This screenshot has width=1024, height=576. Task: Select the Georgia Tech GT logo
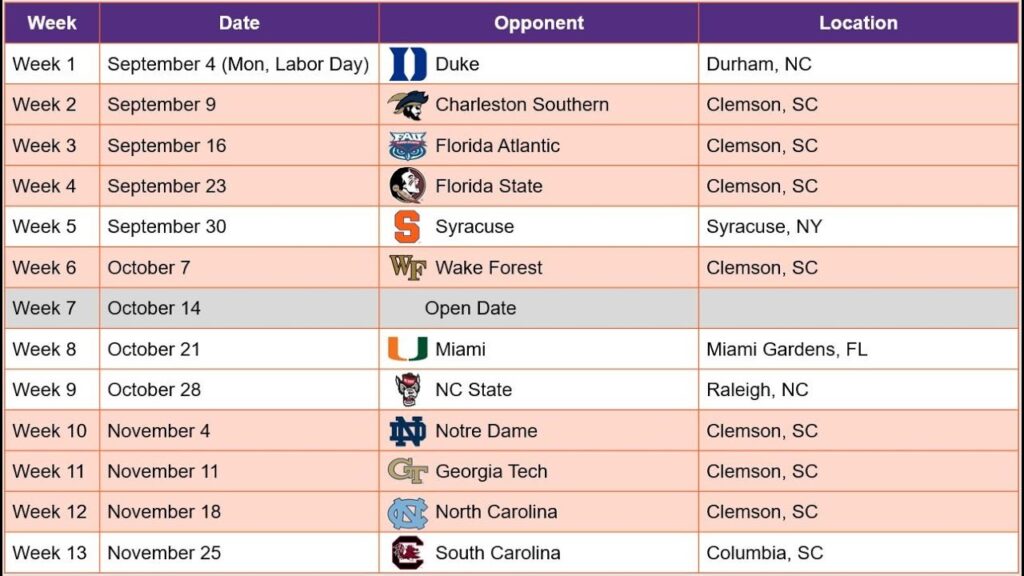(x=408, y=471)
